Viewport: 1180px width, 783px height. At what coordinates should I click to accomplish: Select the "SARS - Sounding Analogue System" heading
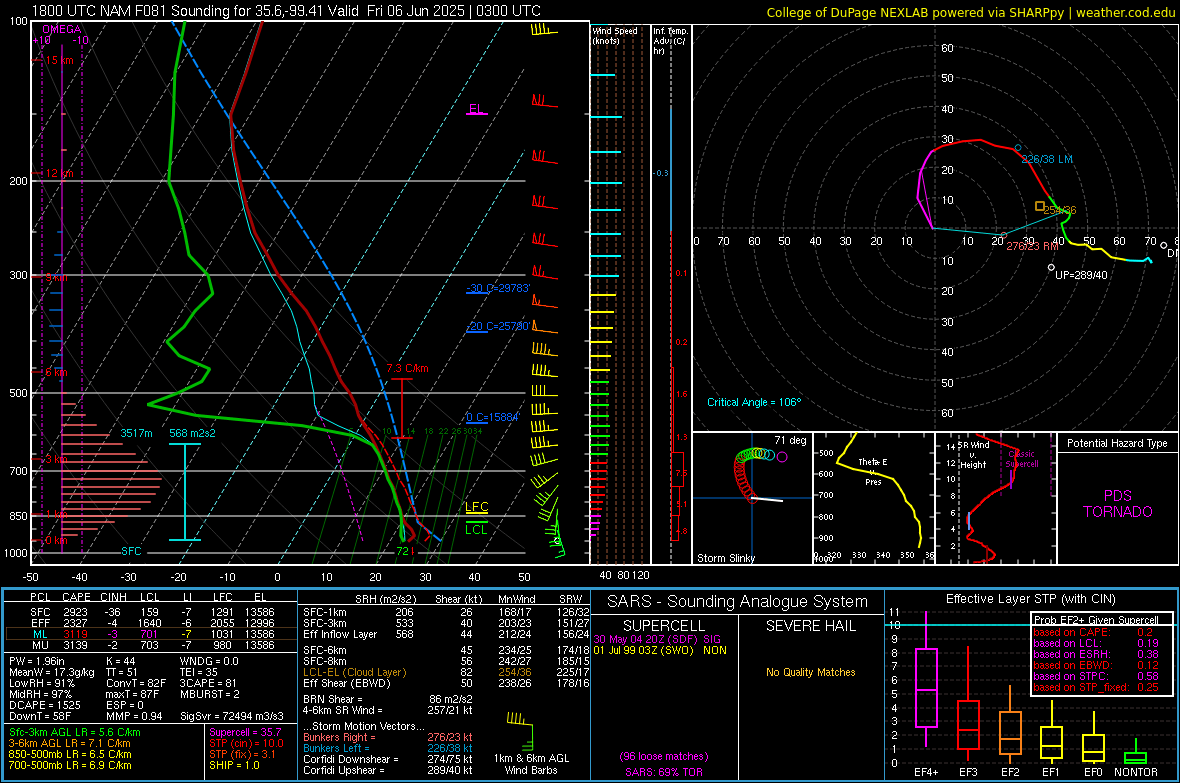[x=738, y=602]
